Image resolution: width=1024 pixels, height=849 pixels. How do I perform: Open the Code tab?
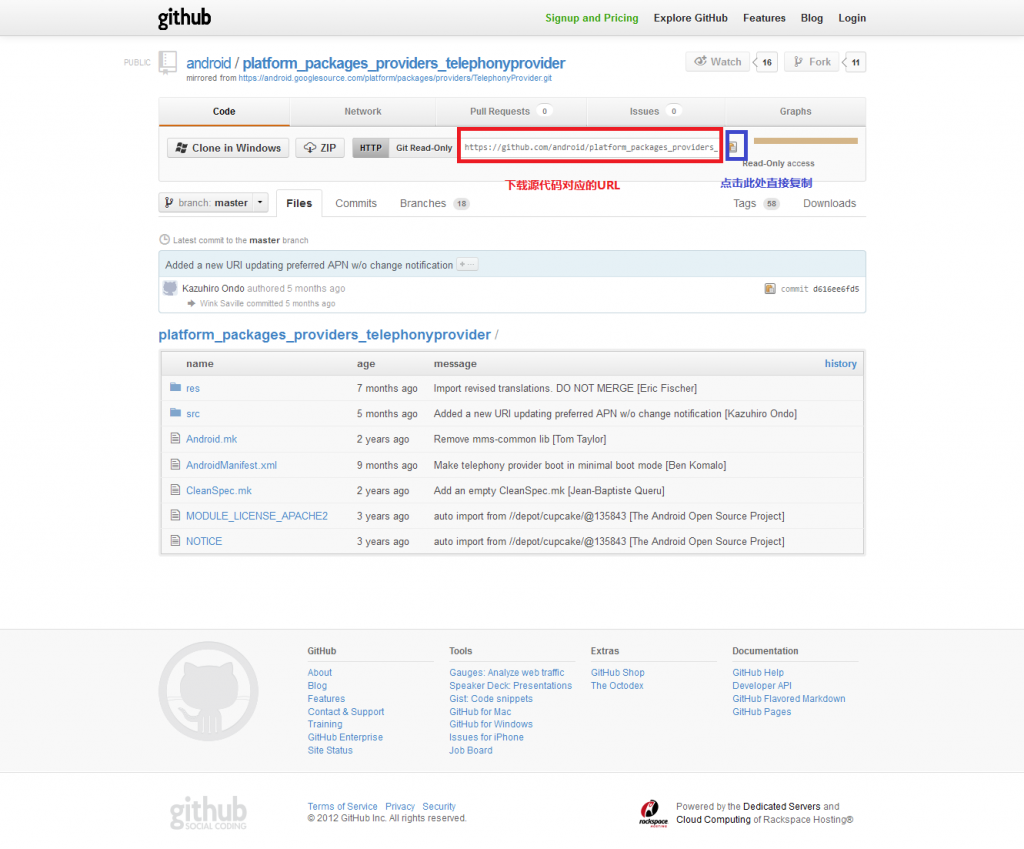coord(224,112)
